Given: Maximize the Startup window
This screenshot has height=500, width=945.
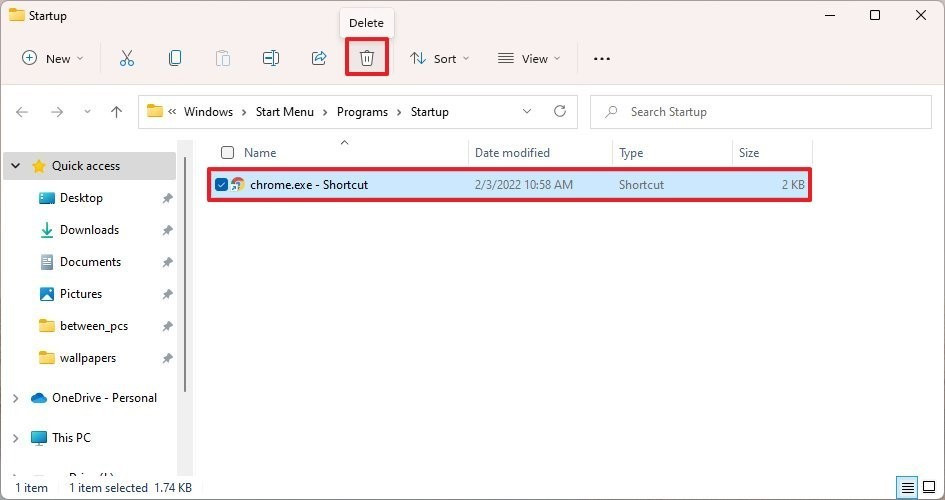Looking at the screenshot, I should click(875, 15).
